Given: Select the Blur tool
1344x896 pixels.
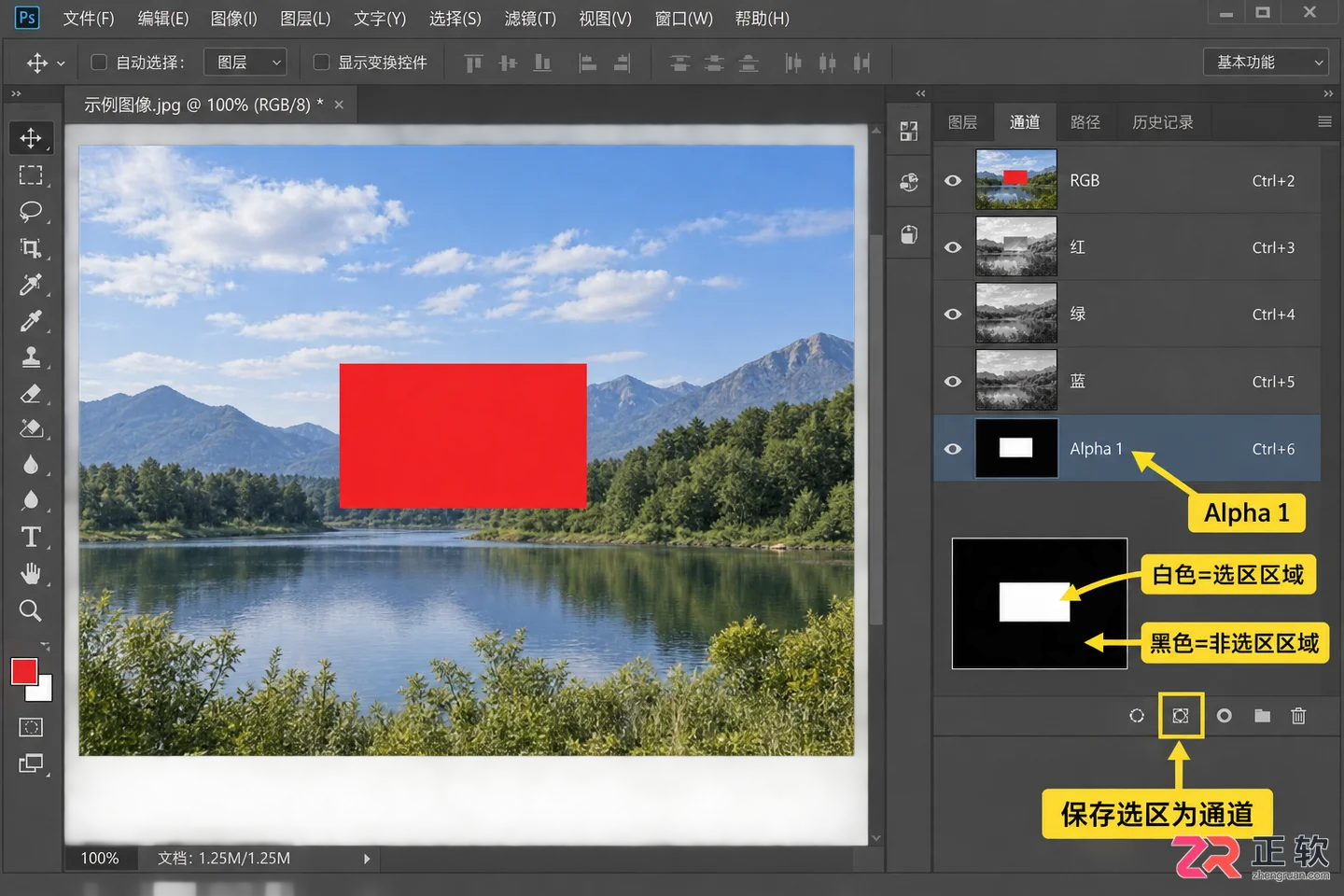Looking at the screenshot, I should (31, 465).
